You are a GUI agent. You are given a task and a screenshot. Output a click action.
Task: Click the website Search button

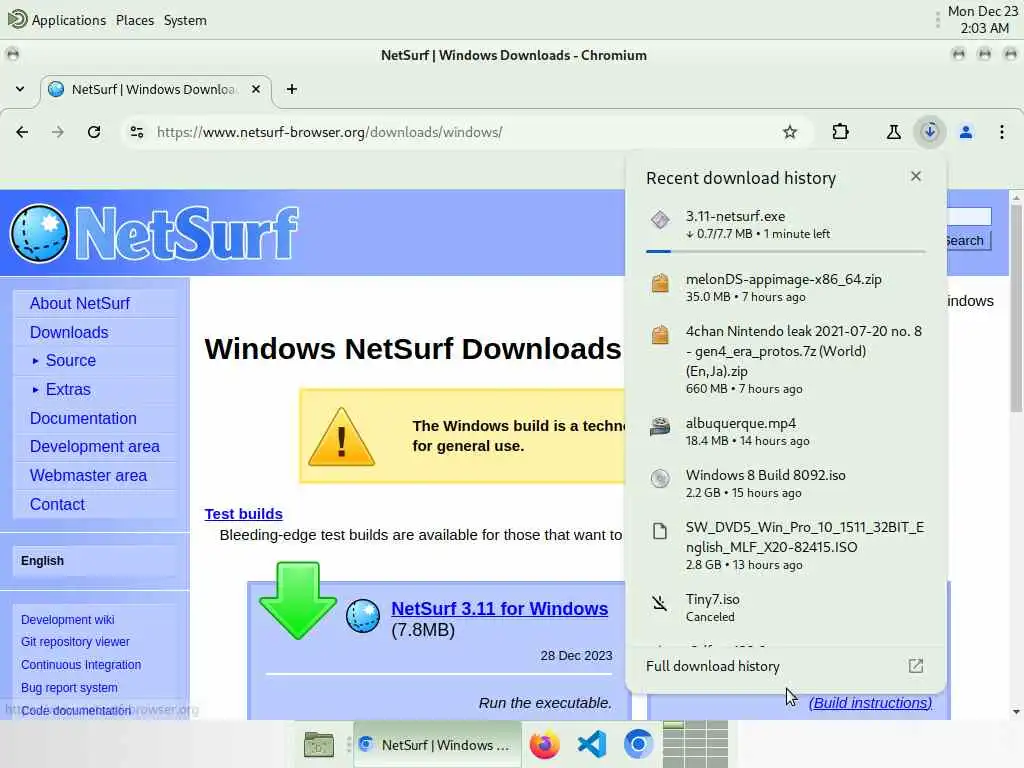(968, 240)
